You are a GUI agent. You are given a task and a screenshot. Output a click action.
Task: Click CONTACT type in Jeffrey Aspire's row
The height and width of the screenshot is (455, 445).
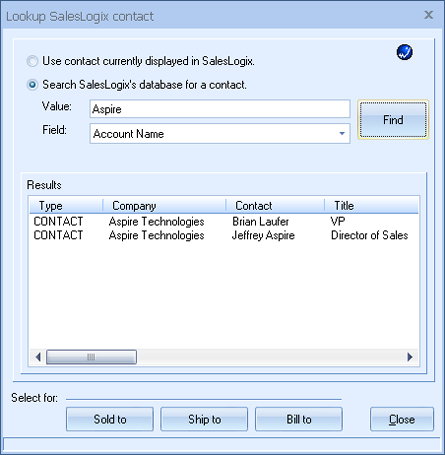click(58, 235)
